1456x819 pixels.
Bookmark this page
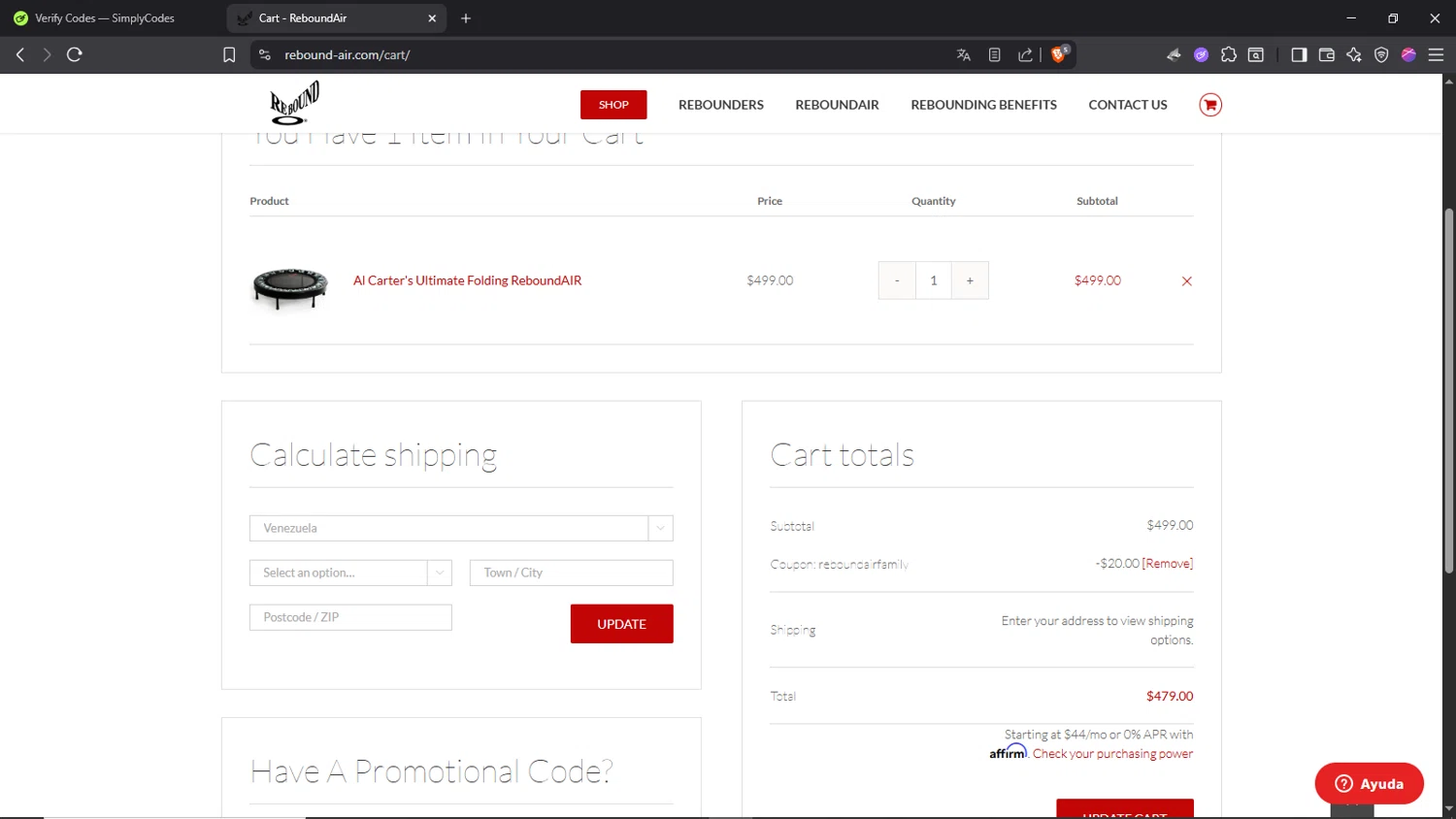coord(229,55)
